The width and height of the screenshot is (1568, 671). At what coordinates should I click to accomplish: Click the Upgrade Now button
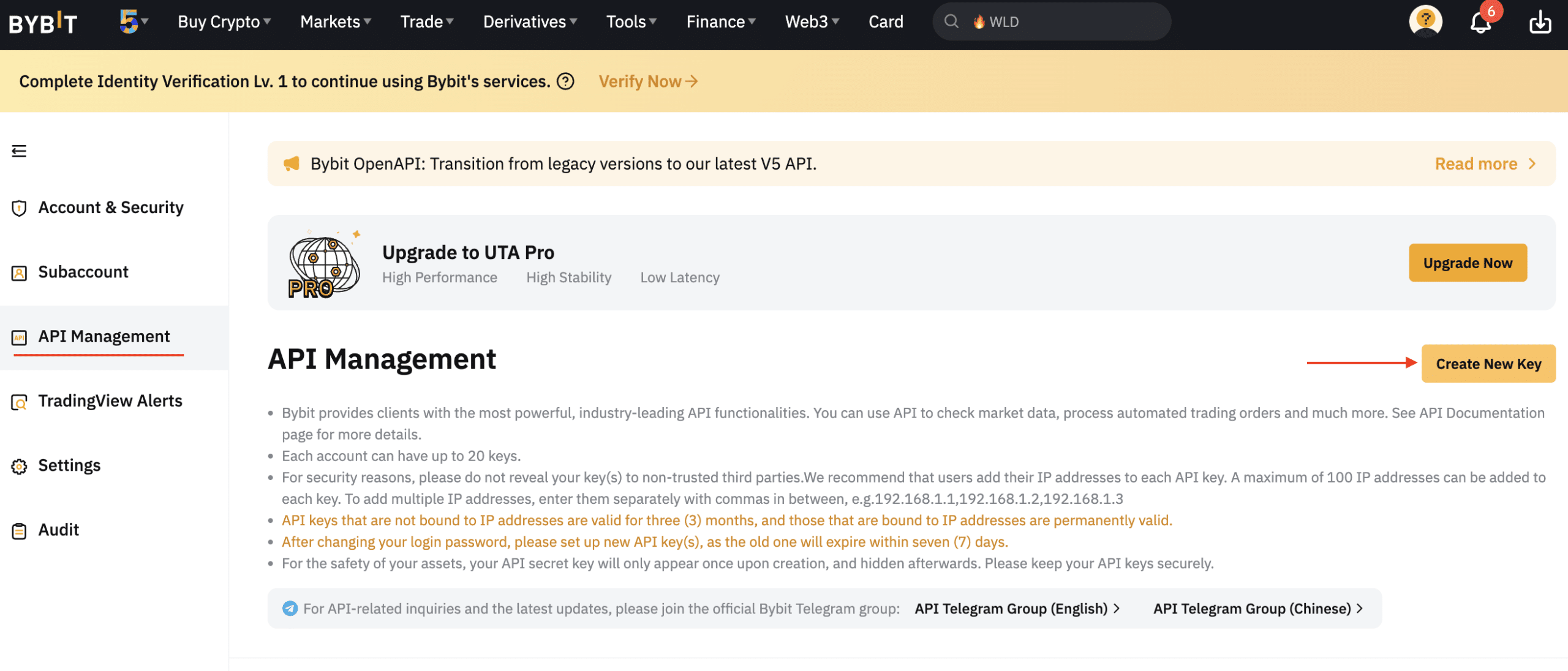[x=1468, y=263]
